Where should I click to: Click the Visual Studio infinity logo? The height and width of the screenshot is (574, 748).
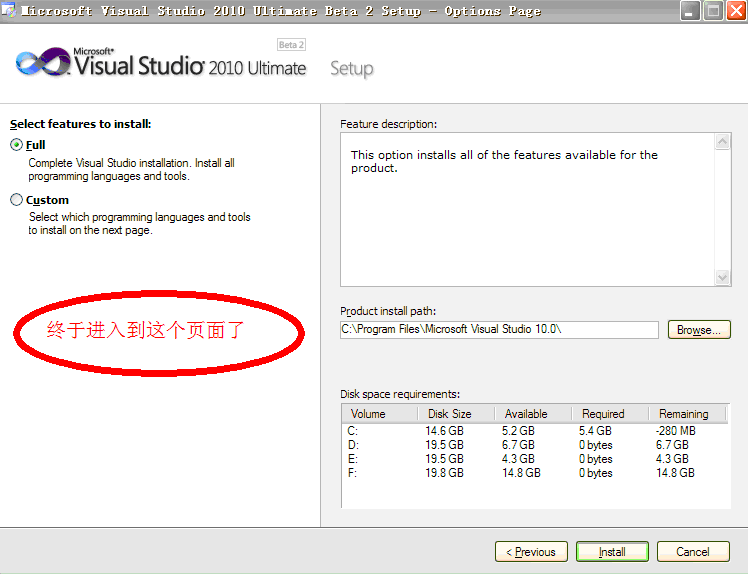[43, 62]
